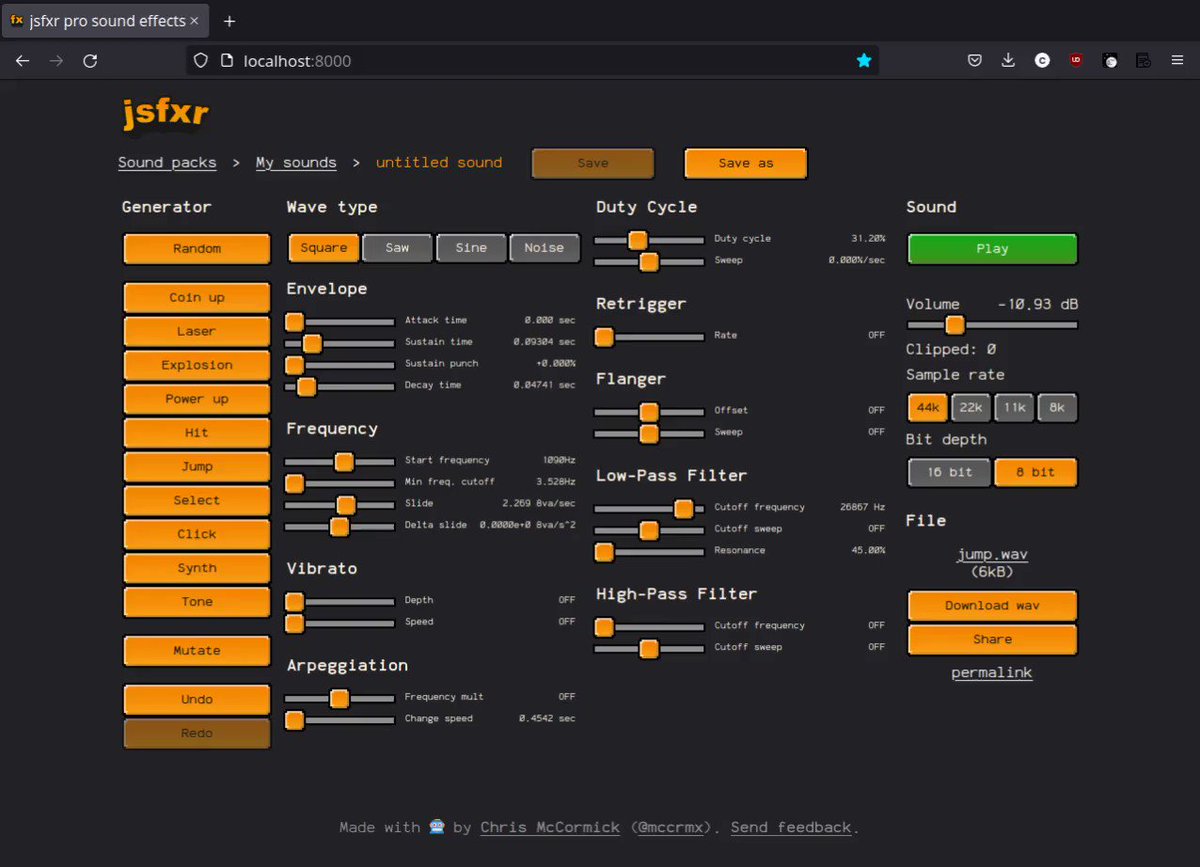This screenshot has height=867, width=1200.
Task: Click the Save button
Action: 593,163
